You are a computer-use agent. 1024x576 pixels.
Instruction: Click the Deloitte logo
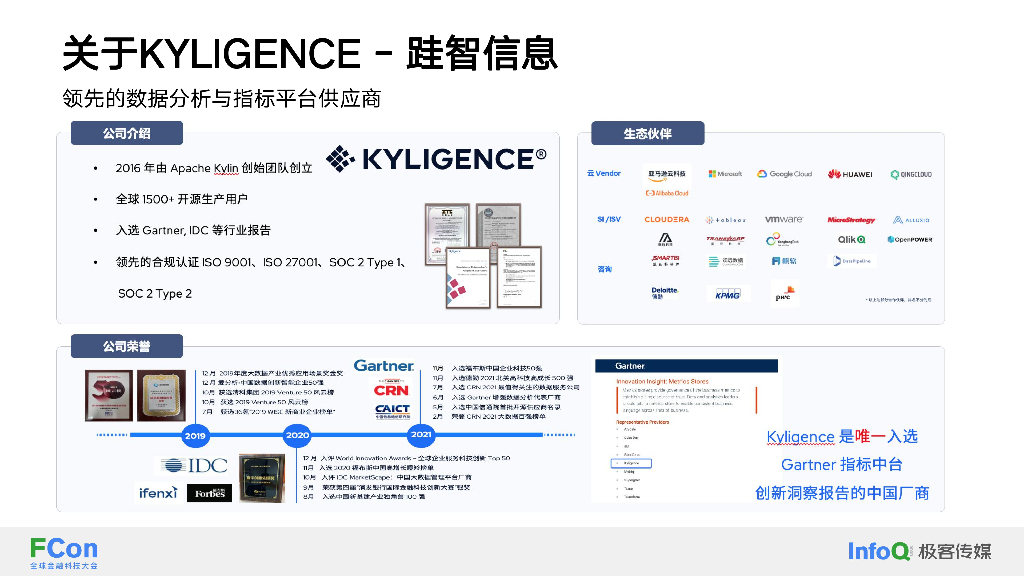coord(664,293)
